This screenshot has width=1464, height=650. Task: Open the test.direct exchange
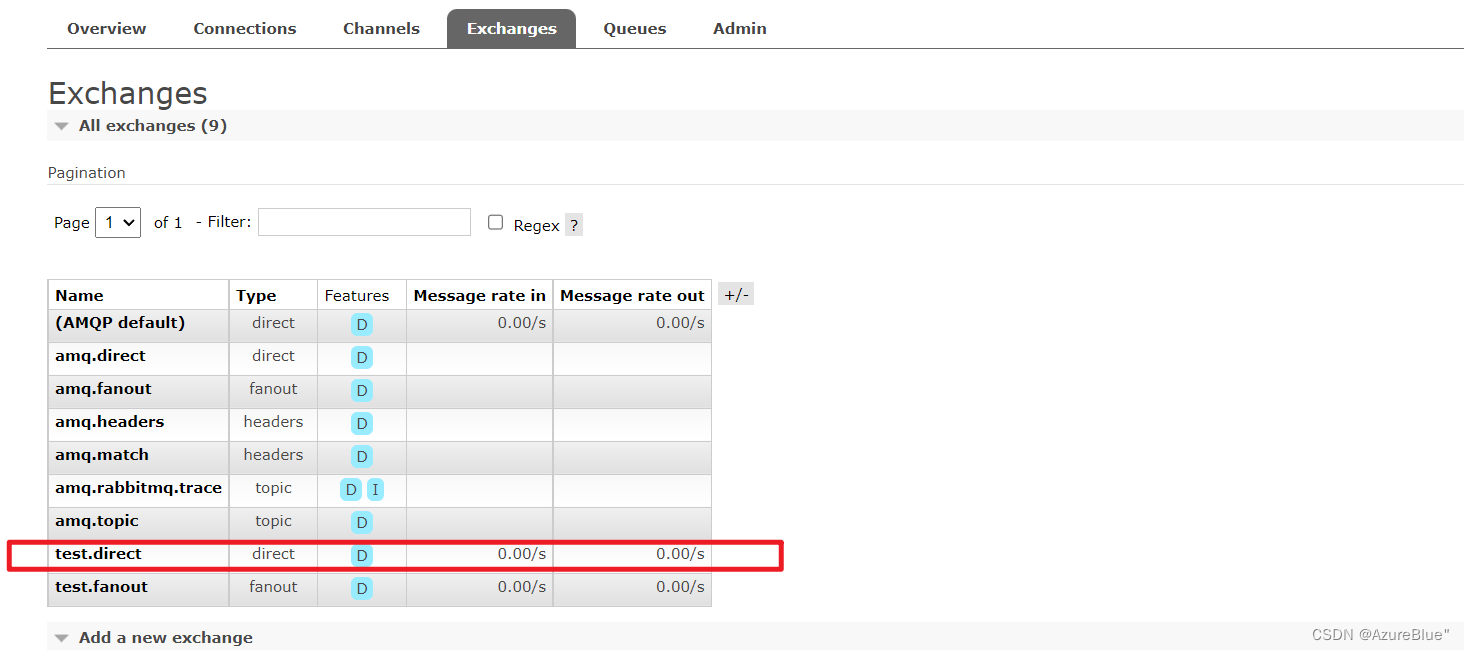pos(98,553)
